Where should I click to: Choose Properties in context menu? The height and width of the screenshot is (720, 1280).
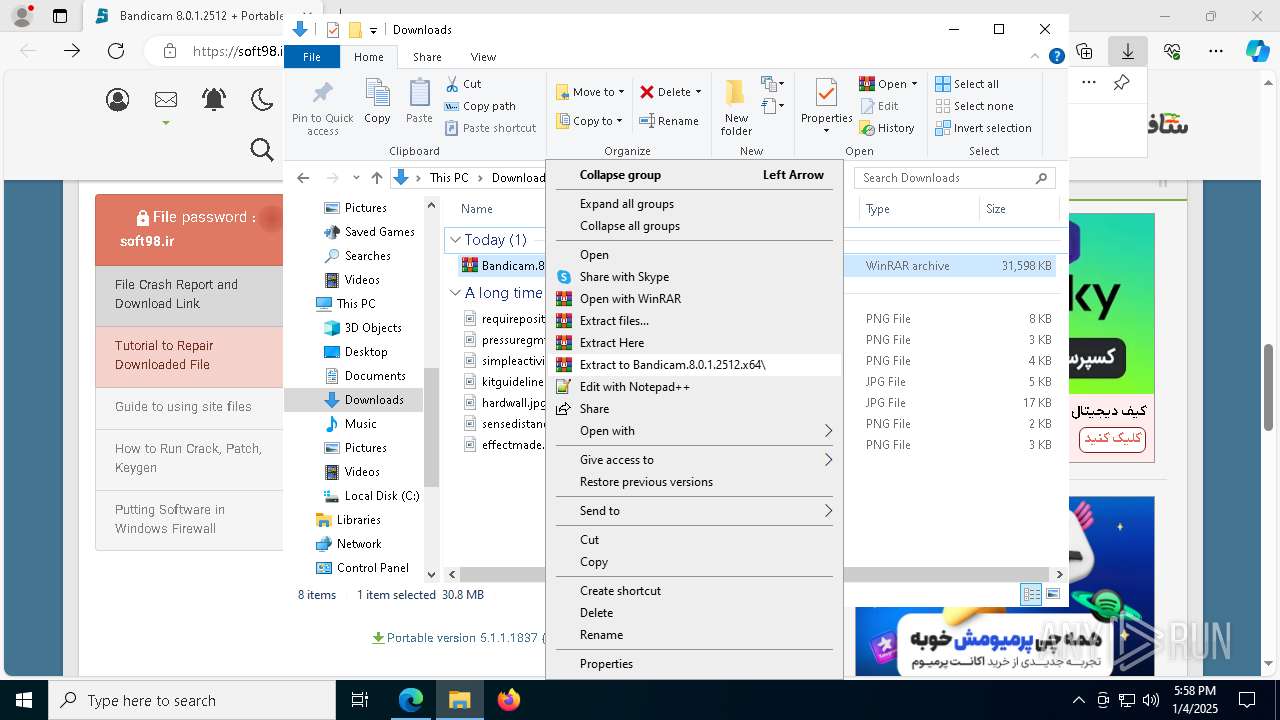click(x=694, y=664)
